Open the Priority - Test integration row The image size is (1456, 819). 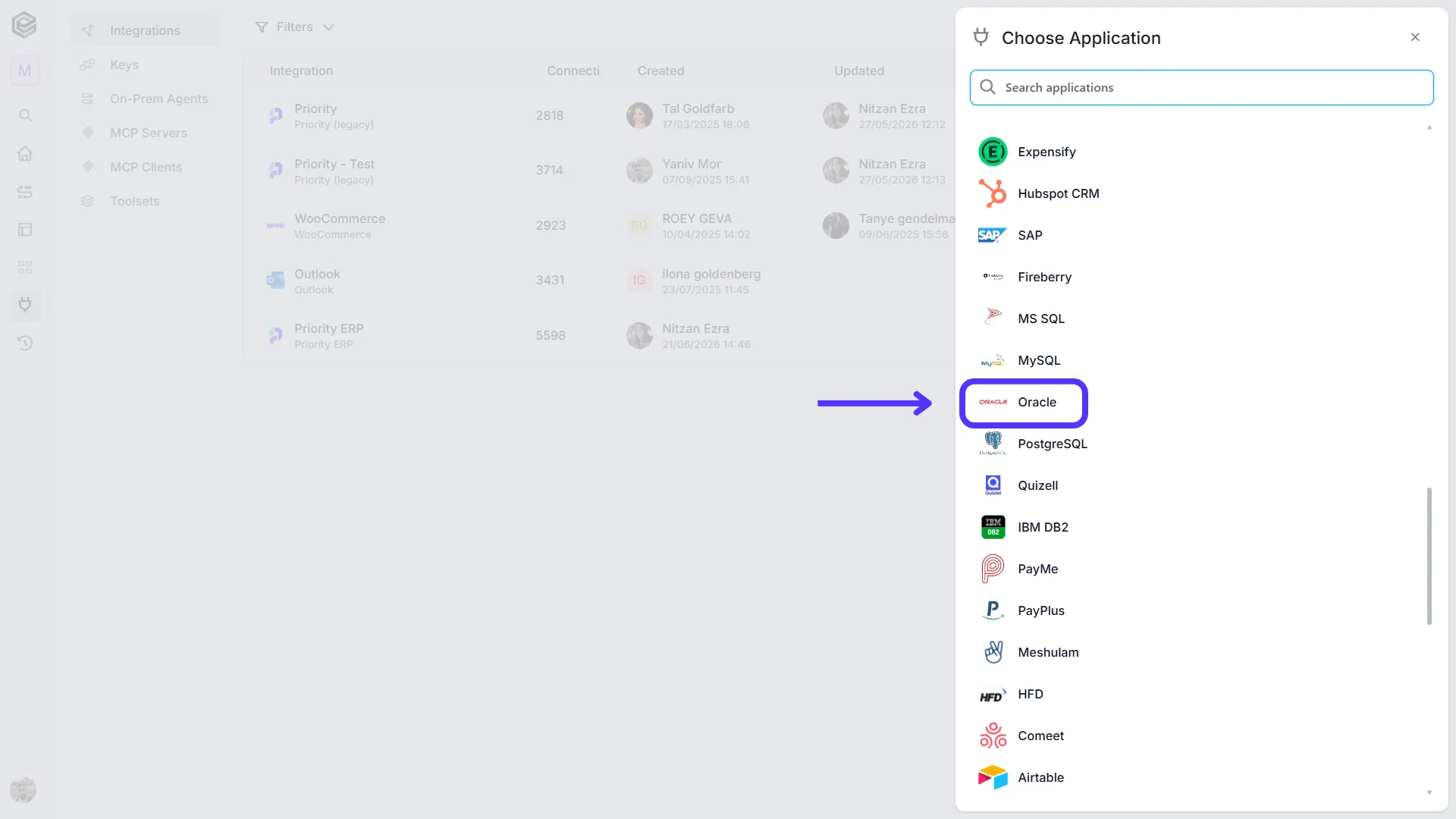click(599, 171)
